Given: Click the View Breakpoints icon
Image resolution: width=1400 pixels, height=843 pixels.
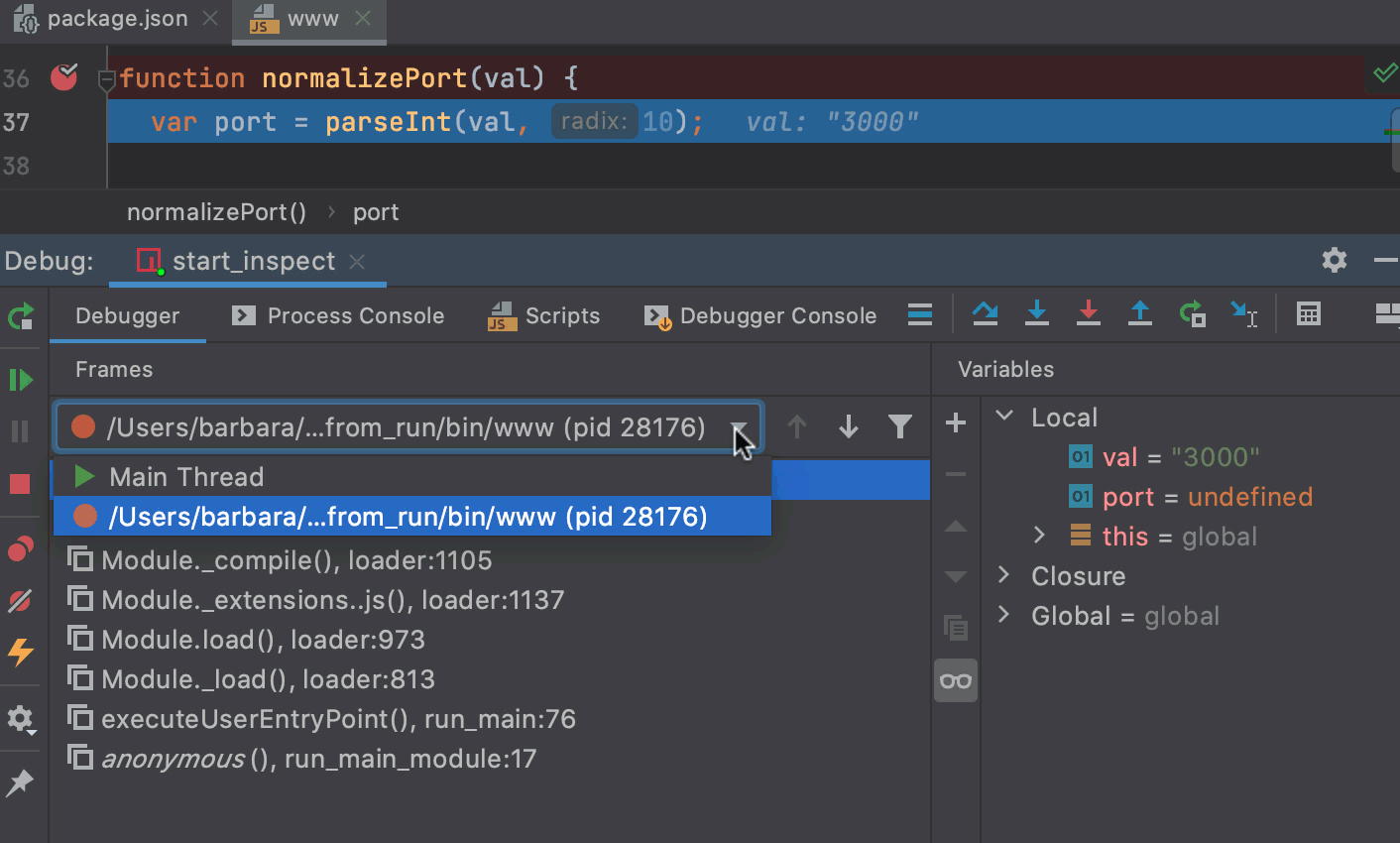Looking at the screenshot, I should pos(20,549).
